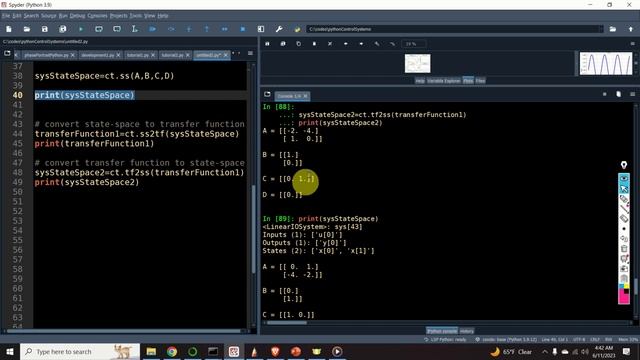The width and height of the screenshot is (640, 360).
Task: Click the conda environment status bar entry
Action: [x=506, y=340]
